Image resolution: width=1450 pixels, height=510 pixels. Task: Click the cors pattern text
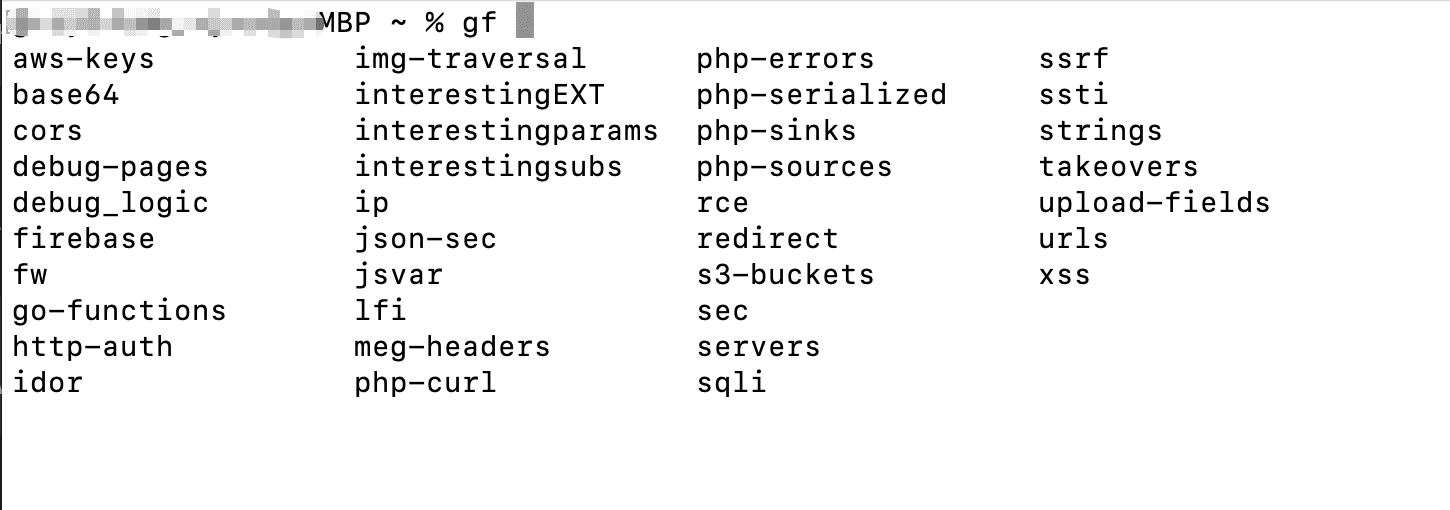pos(48,131)
